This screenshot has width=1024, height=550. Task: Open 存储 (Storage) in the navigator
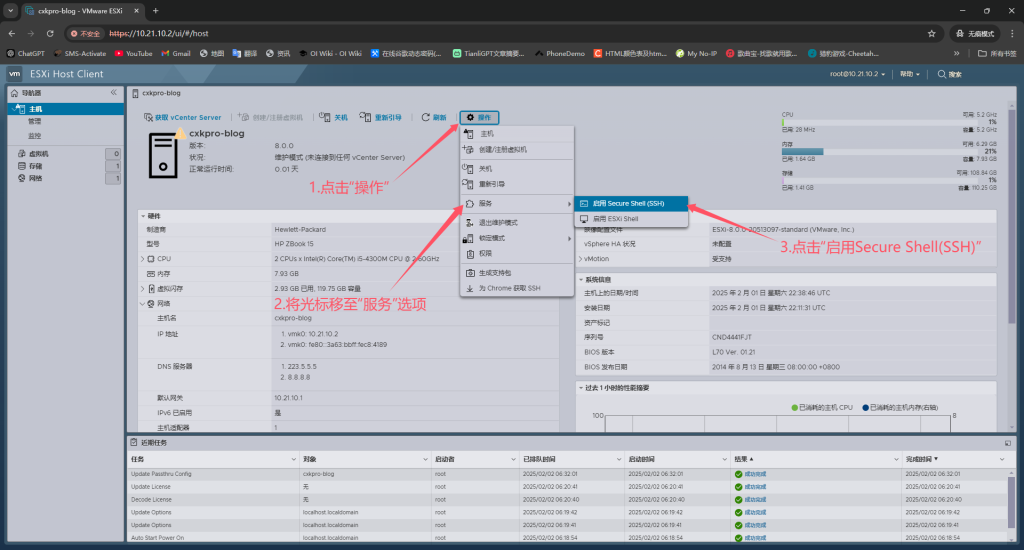pyautogui.click(x=35, y=166)
